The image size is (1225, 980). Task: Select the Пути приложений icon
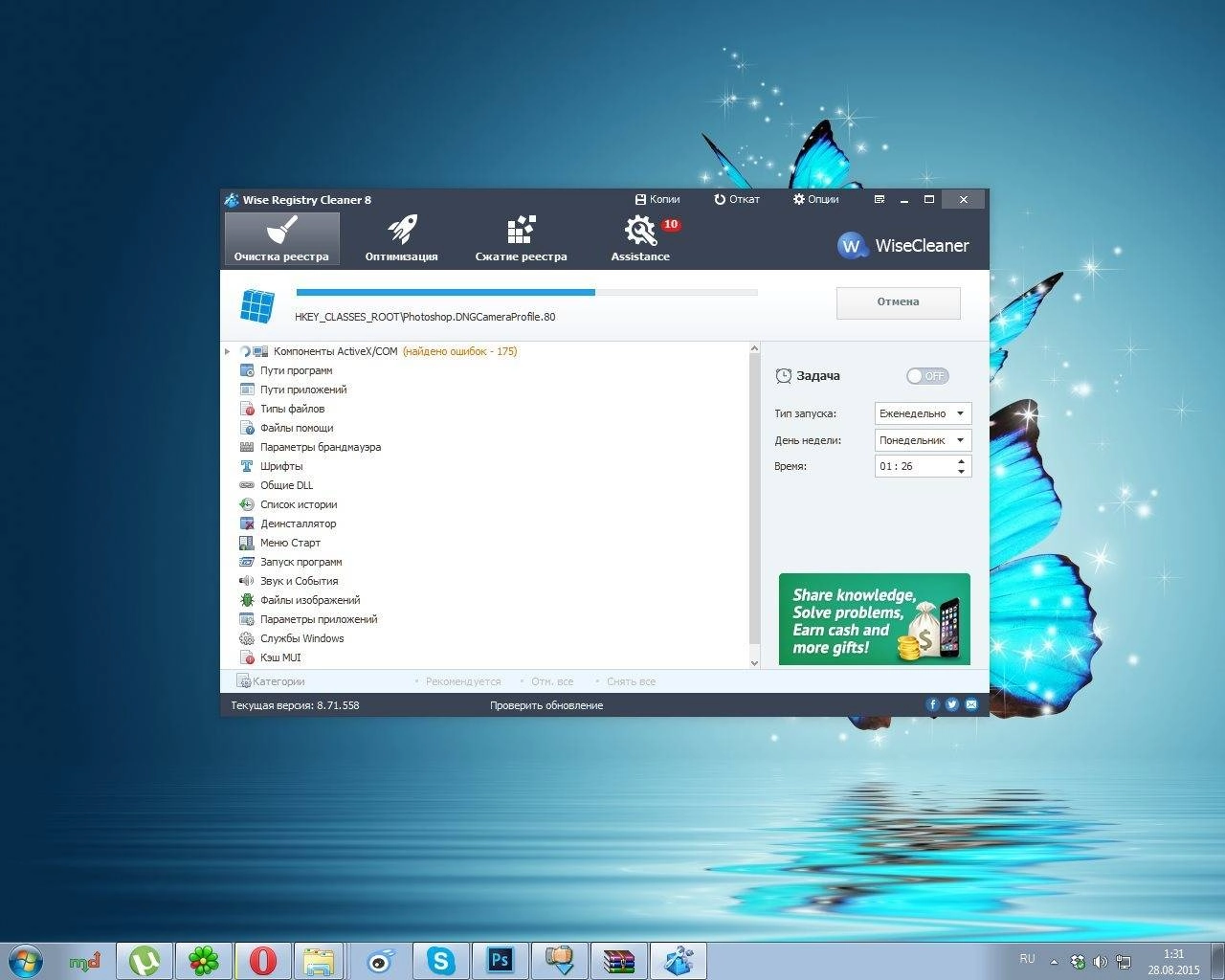pyautogui.click(x=247, y=390)
